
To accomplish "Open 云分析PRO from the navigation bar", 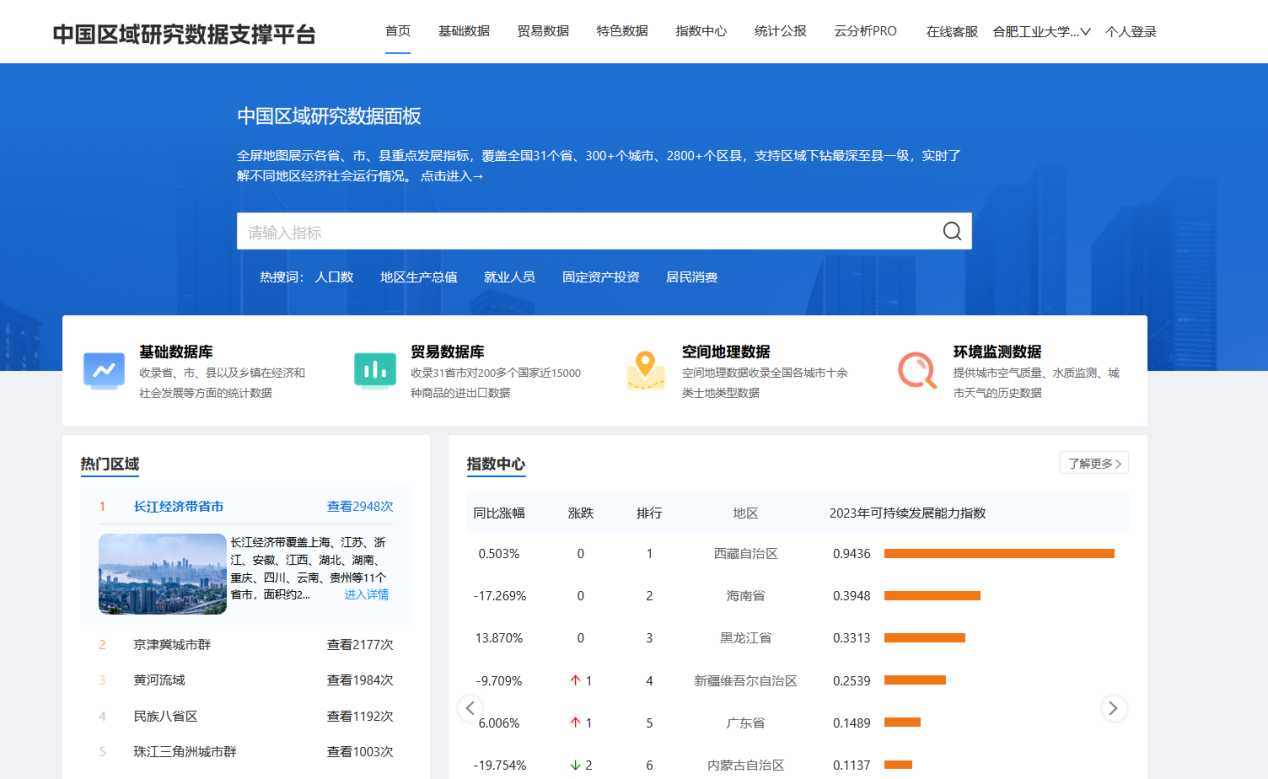I will tap(865, 31).
